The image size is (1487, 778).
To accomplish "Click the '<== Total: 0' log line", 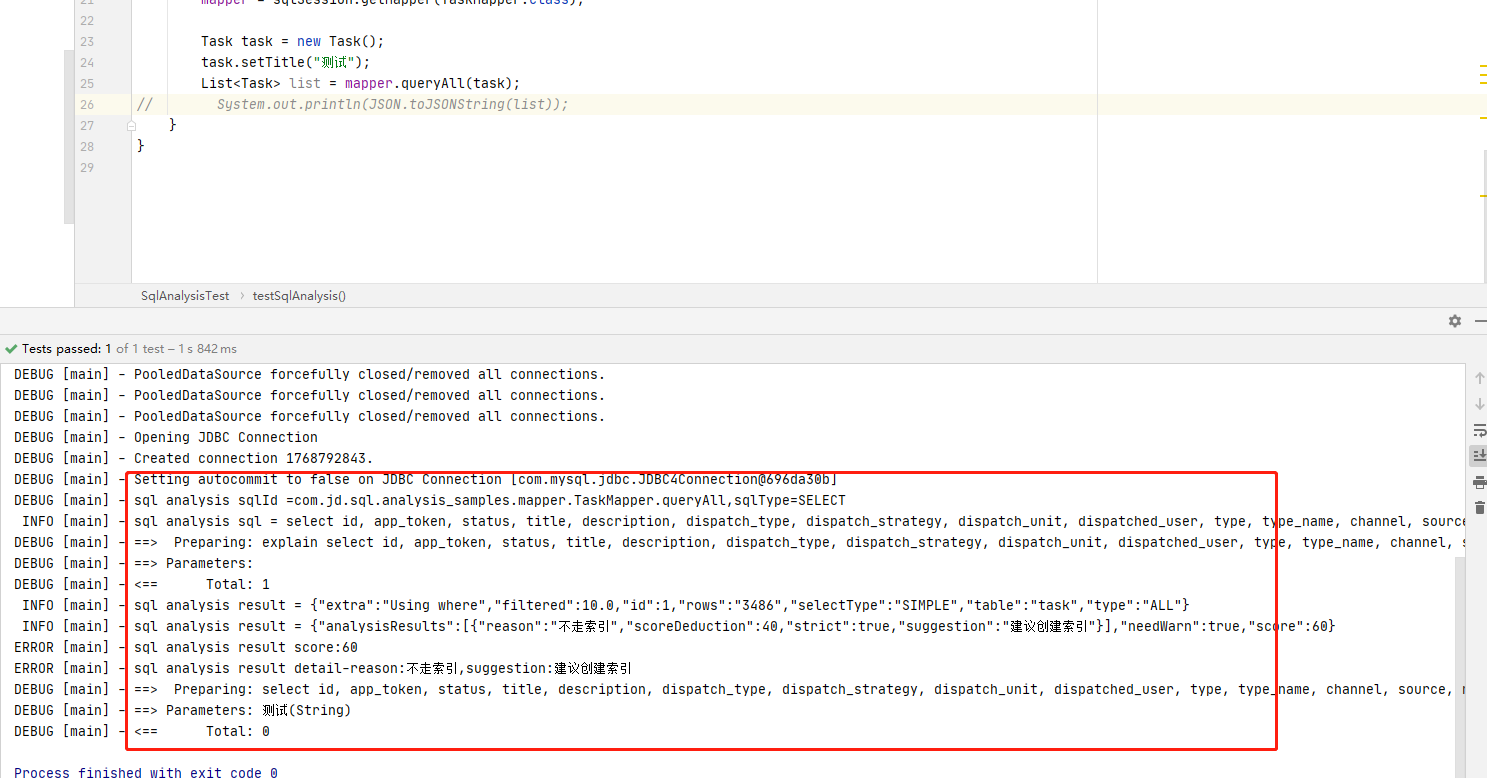I will point(142,731).
